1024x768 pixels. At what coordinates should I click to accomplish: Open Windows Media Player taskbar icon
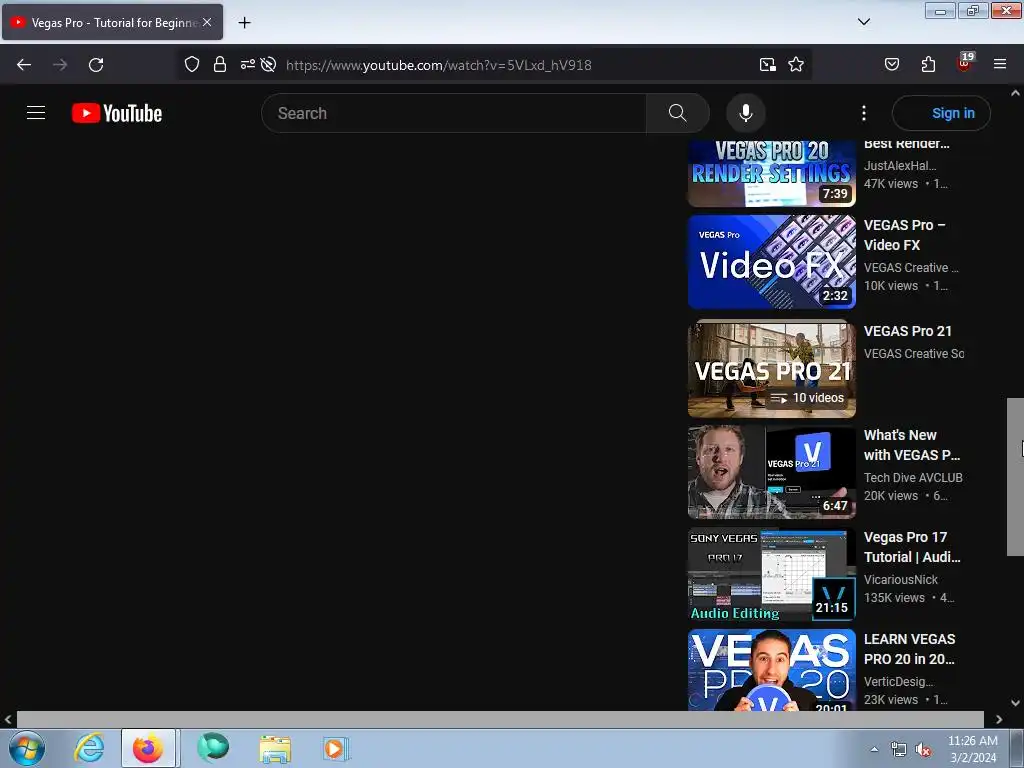click(335, 748)
